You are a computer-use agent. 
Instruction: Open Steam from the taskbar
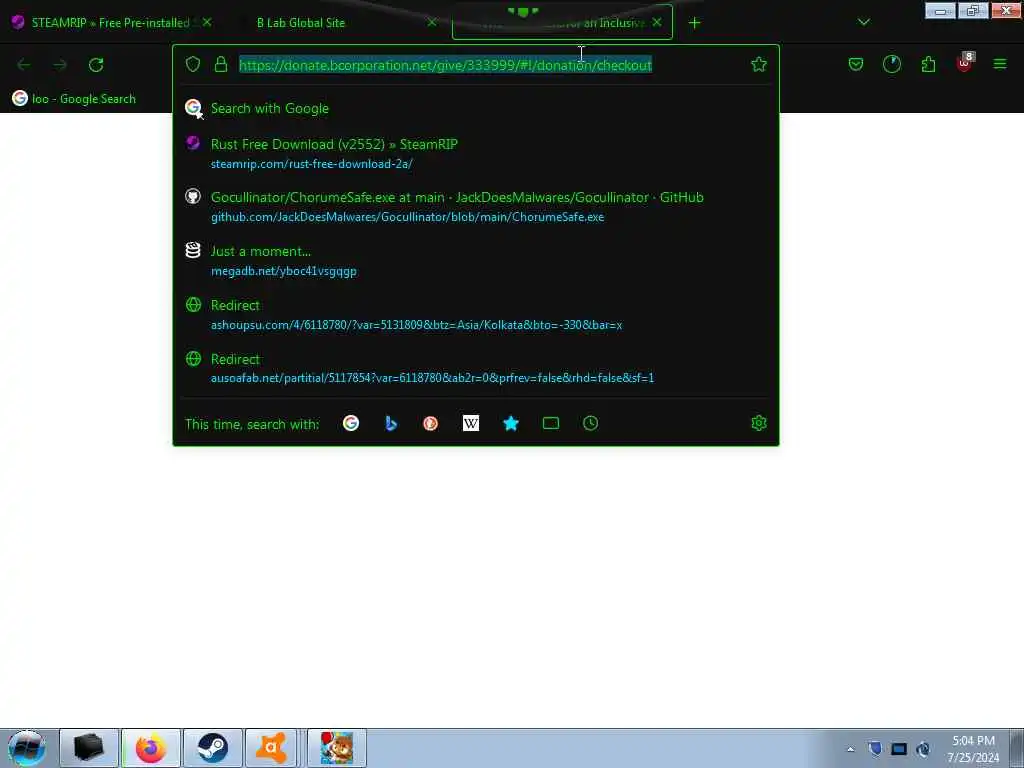coord(213,748)
